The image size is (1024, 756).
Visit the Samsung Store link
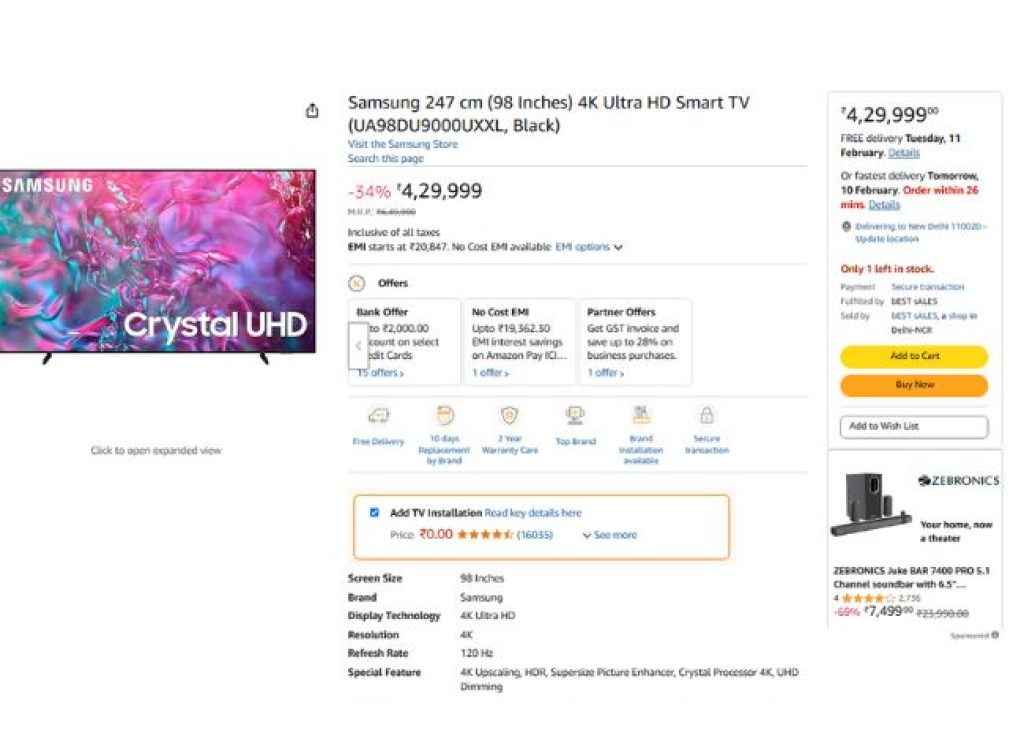click(x=402, y=145)
